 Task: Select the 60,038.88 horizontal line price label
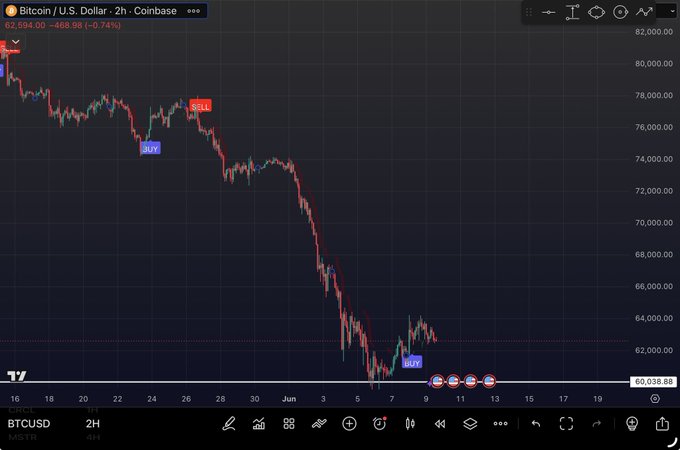[654, 382]
